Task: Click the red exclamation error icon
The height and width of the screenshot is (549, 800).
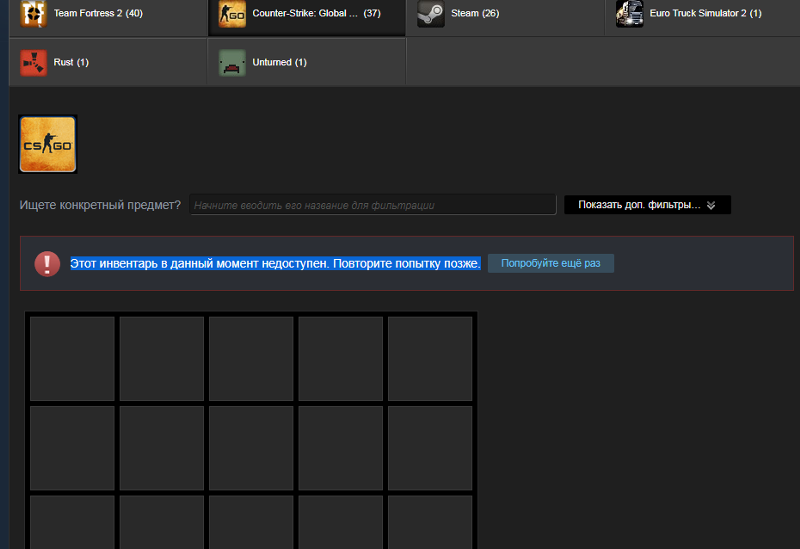Action: click(x=47, y=263)
